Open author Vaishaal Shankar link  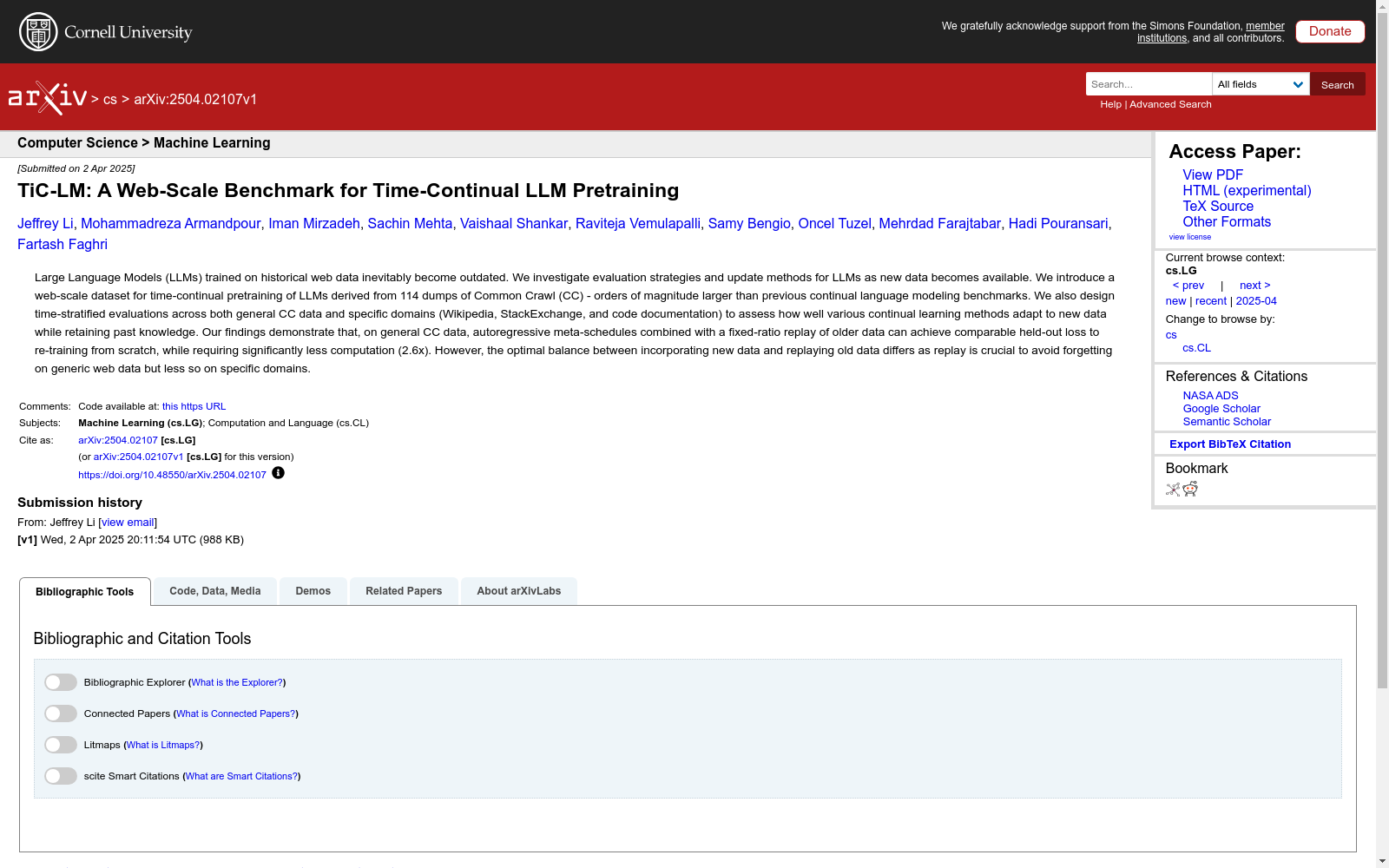(x=514, y=224)
